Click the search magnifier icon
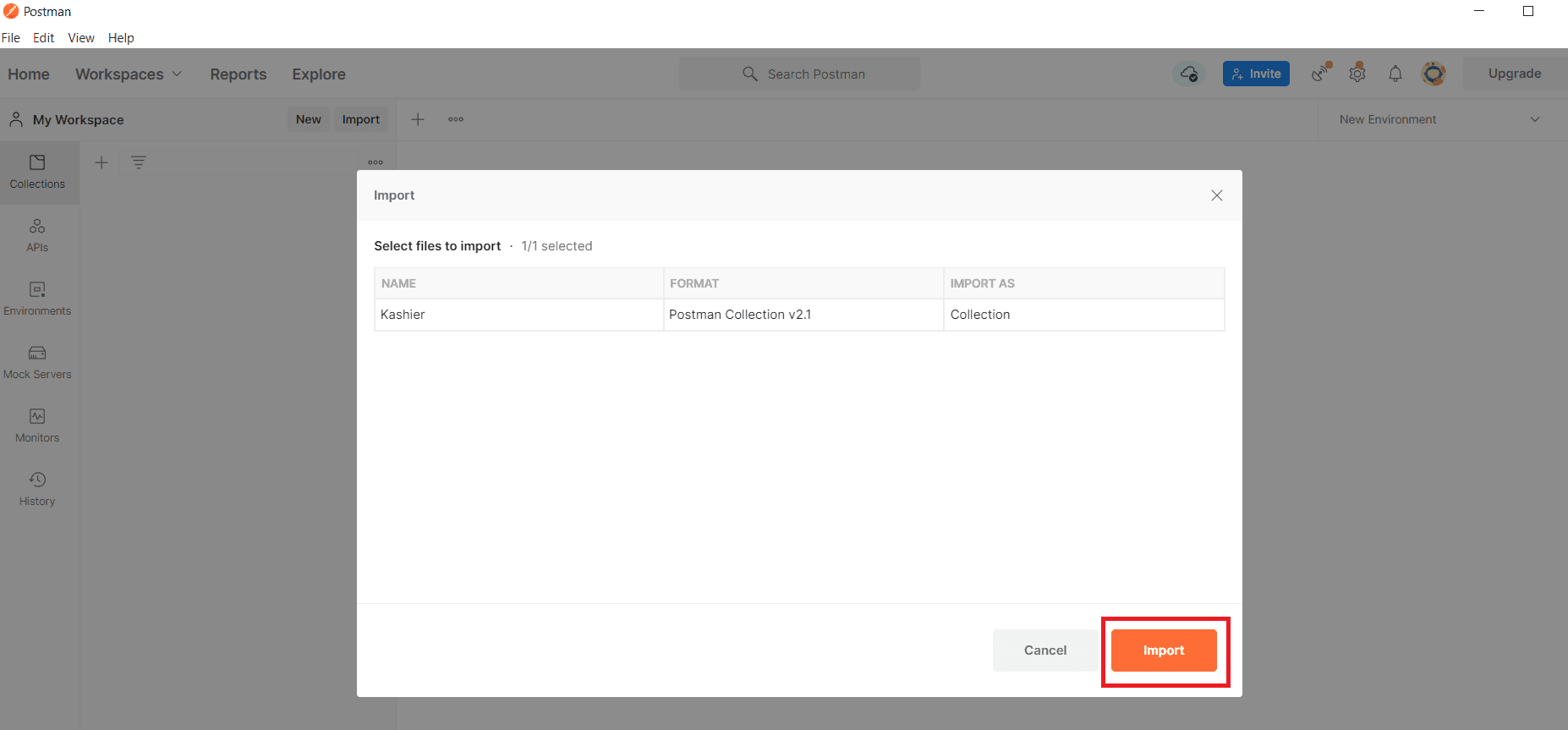 pyautogui.click(x=749, y=74)
